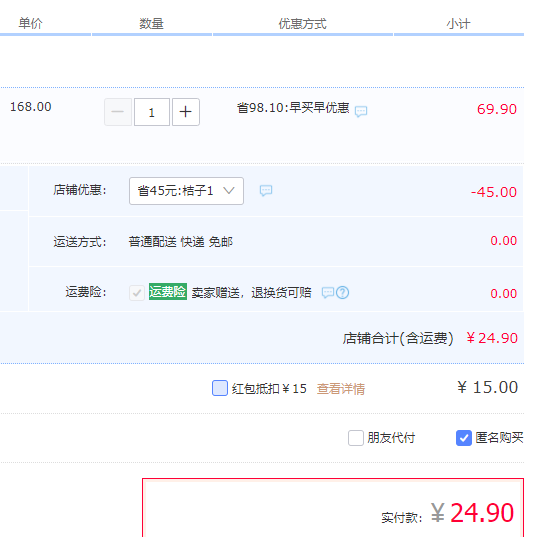539x537 pixels.
Task: Open the 查看详情 link
Action: pos(341,389)
